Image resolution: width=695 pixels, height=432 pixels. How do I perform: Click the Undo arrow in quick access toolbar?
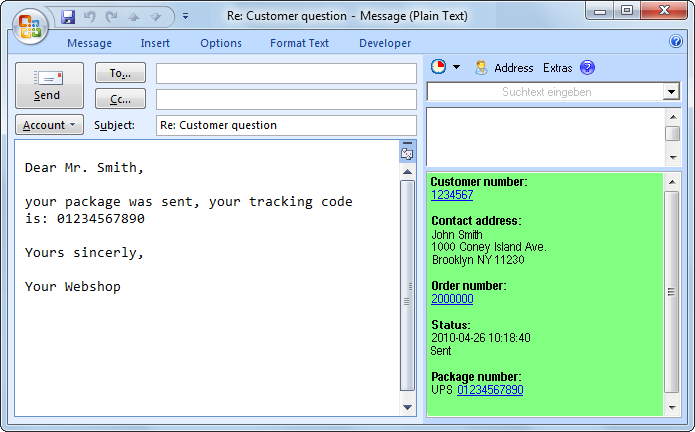point(88,17)
